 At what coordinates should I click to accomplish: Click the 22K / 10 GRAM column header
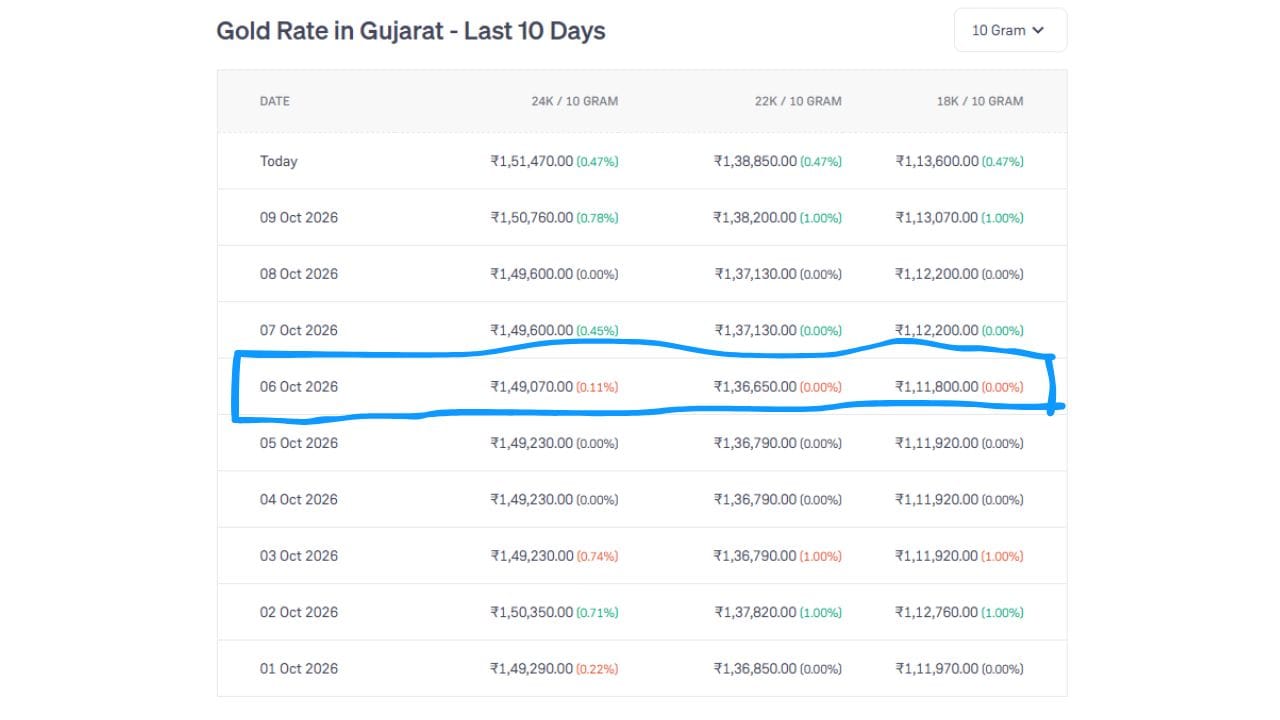coord(798,101)
